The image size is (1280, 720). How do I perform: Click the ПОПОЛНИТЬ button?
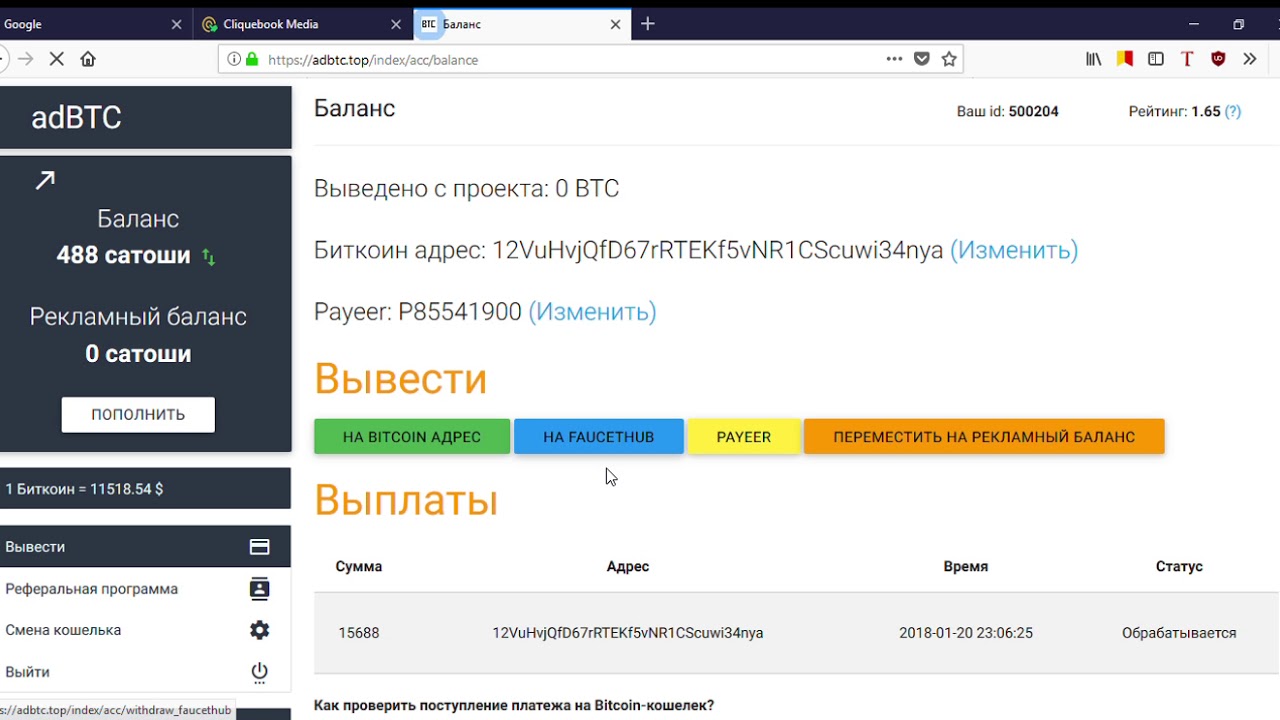tap(138, 414)
